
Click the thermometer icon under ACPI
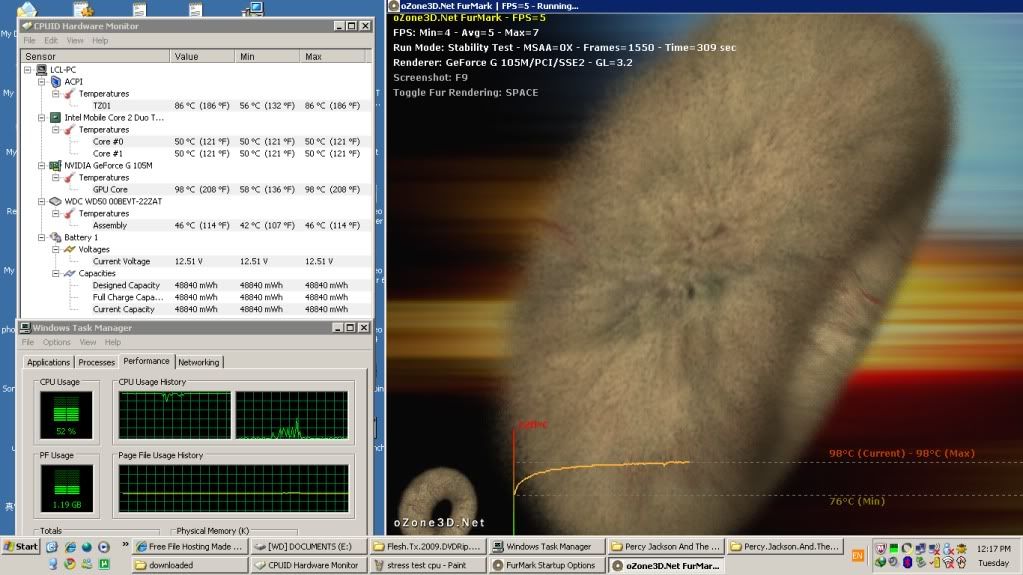click(x=70, y=94)
